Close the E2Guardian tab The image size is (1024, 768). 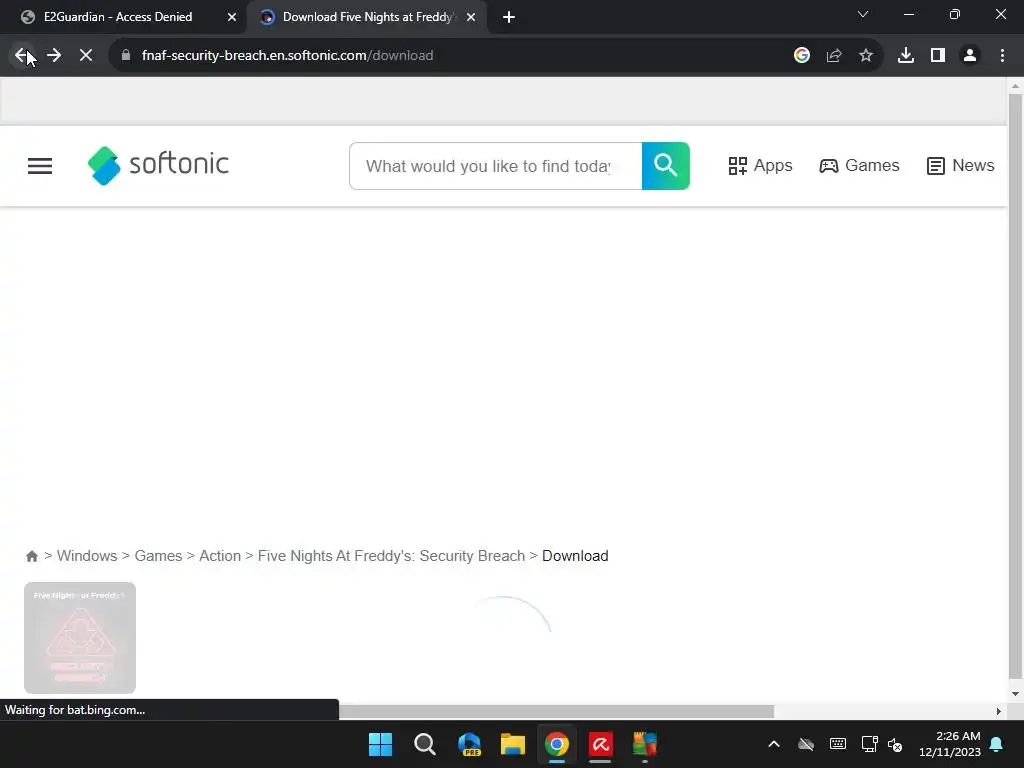coord(232,17)
